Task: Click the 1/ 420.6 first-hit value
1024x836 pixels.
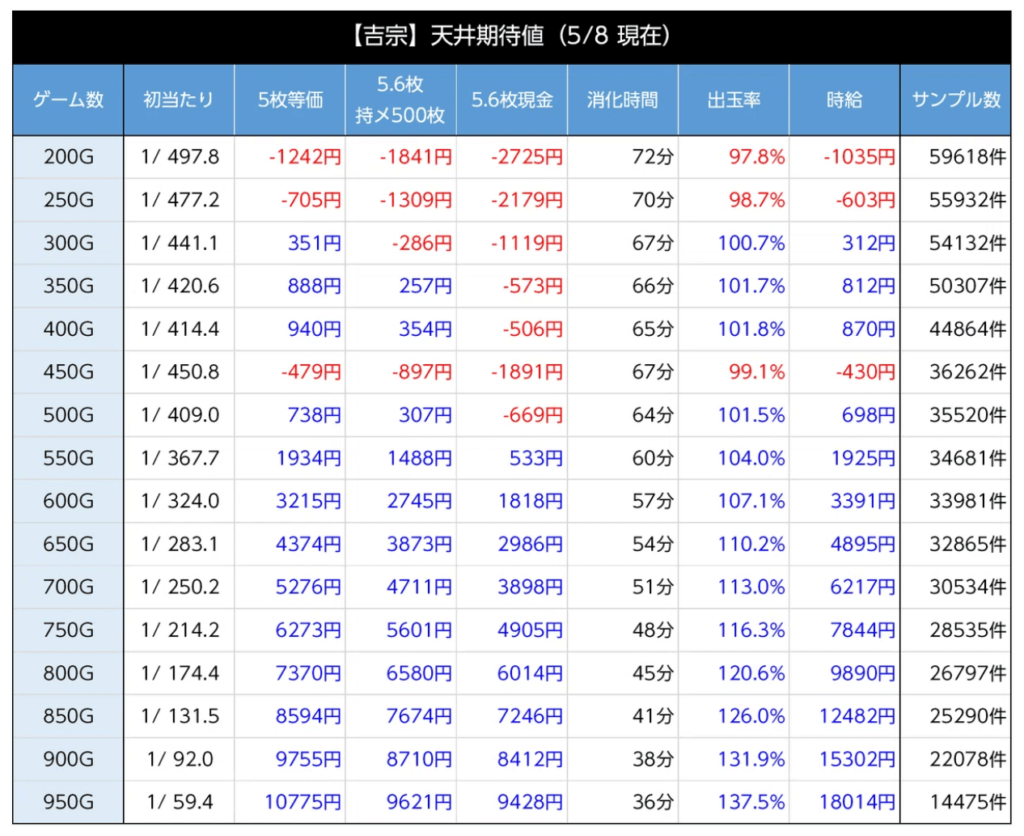Action: pos(180,286)
